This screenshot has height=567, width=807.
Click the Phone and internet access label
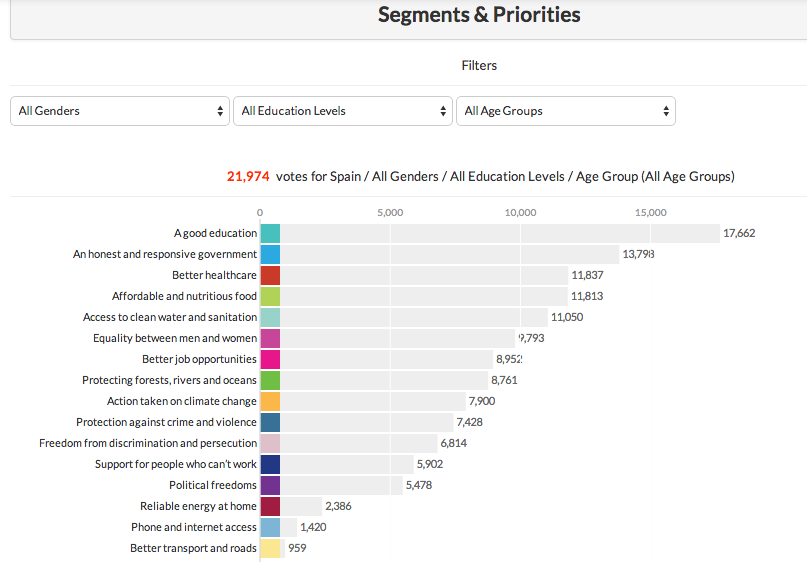(193, 527)
